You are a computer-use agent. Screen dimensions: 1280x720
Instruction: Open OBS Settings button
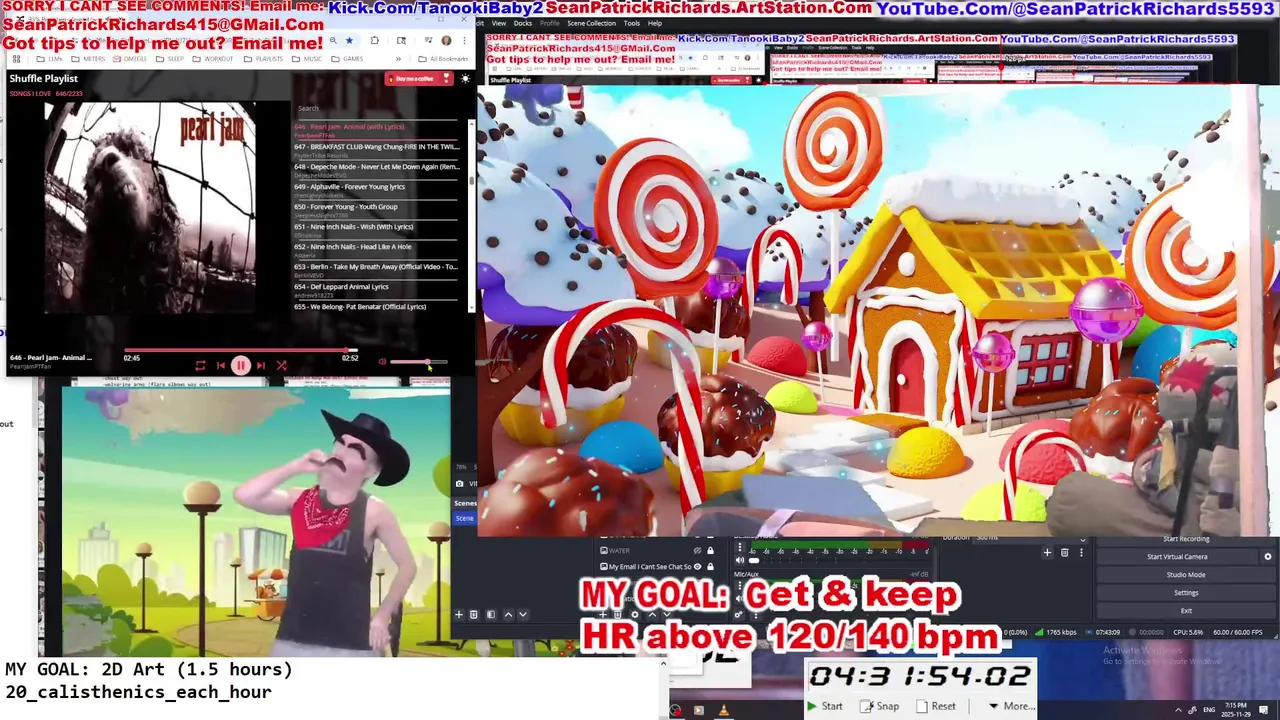(1186, 593)
